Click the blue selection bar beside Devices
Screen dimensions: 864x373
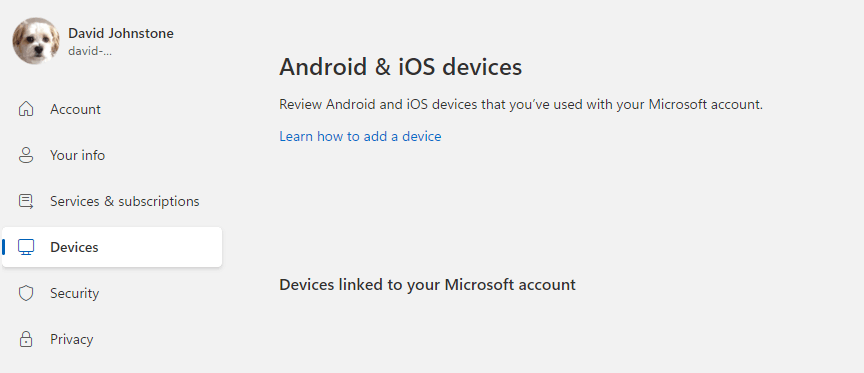(x=4, y=247)
